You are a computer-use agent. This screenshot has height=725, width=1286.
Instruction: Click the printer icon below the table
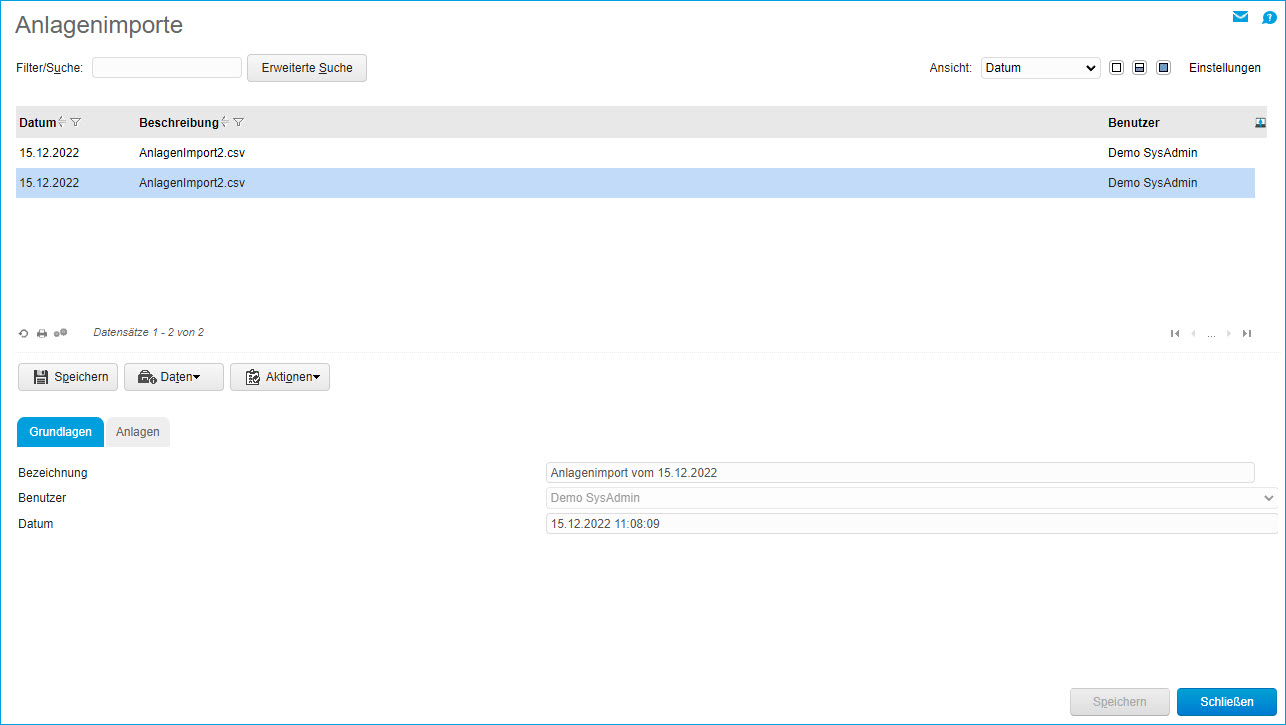42,333
